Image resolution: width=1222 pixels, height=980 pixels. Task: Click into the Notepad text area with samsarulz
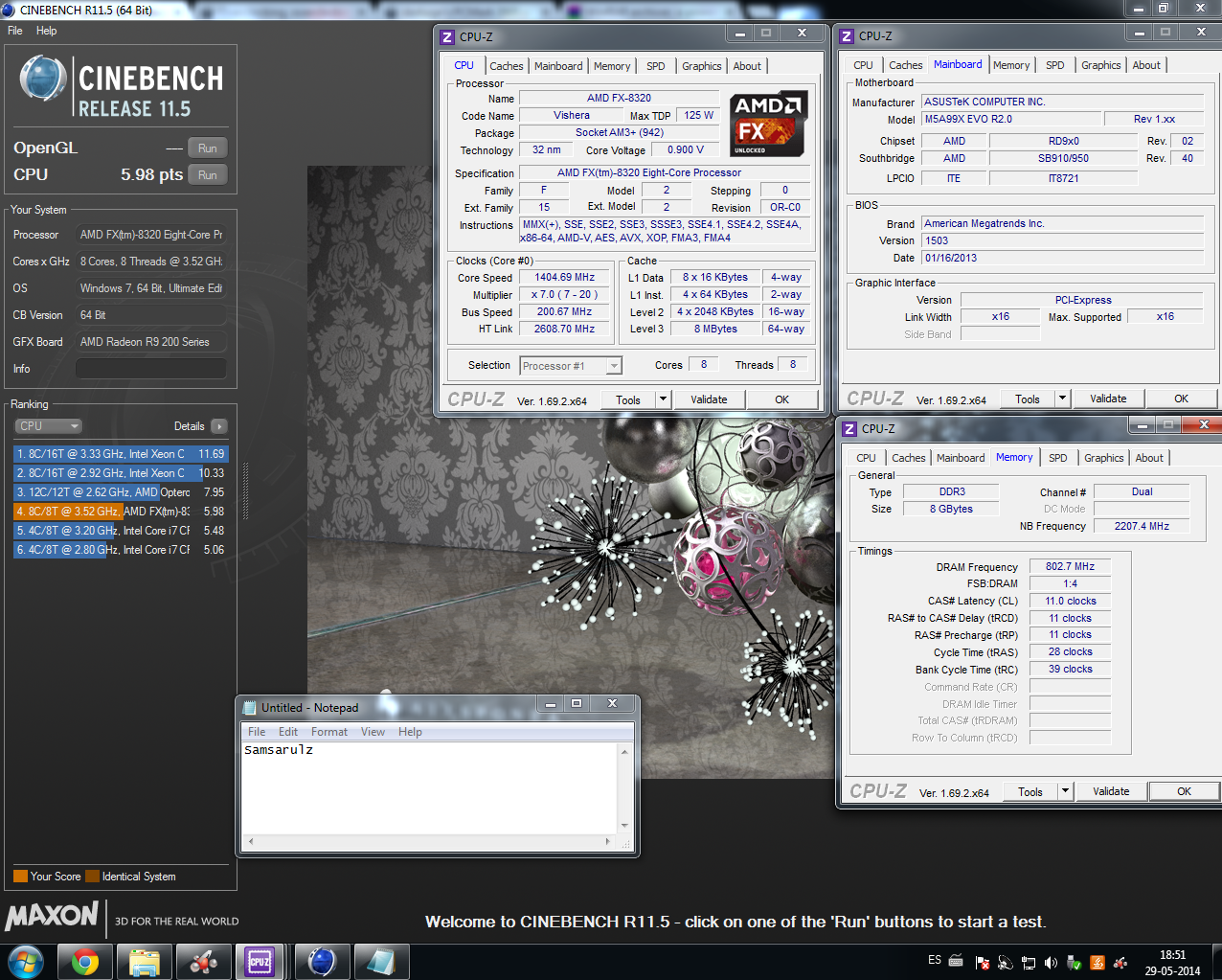(429, 787)
